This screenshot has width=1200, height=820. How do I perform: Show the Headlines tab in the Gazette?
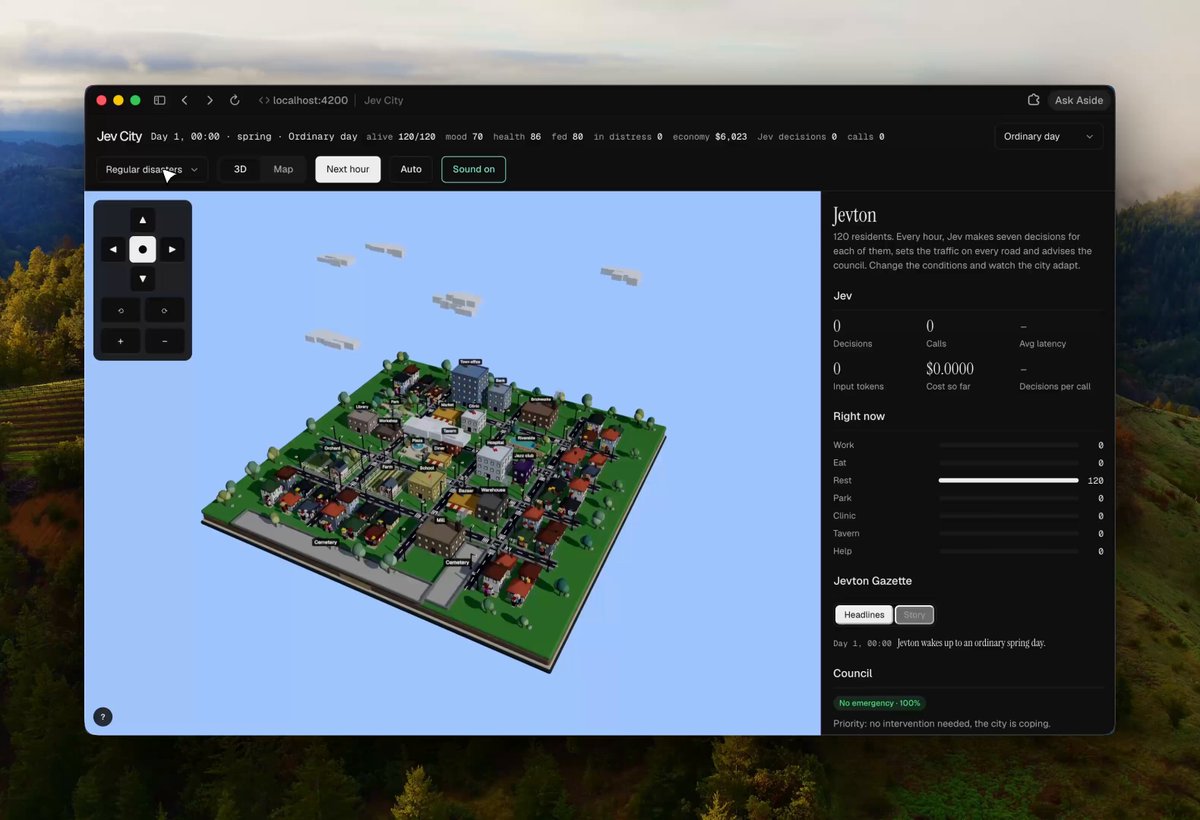(864, 615)
